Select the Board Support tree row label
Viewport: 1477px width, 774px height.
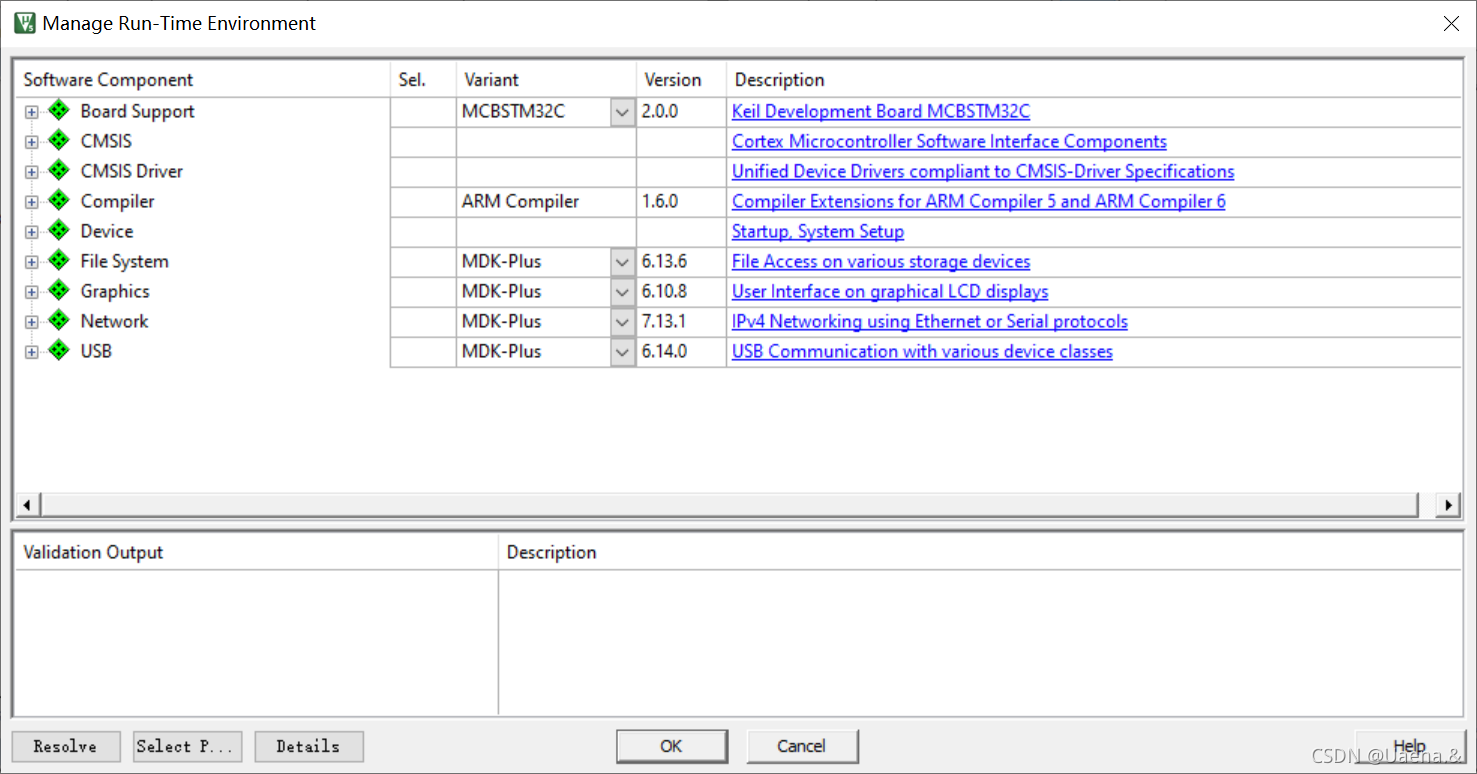click(137, 111)
